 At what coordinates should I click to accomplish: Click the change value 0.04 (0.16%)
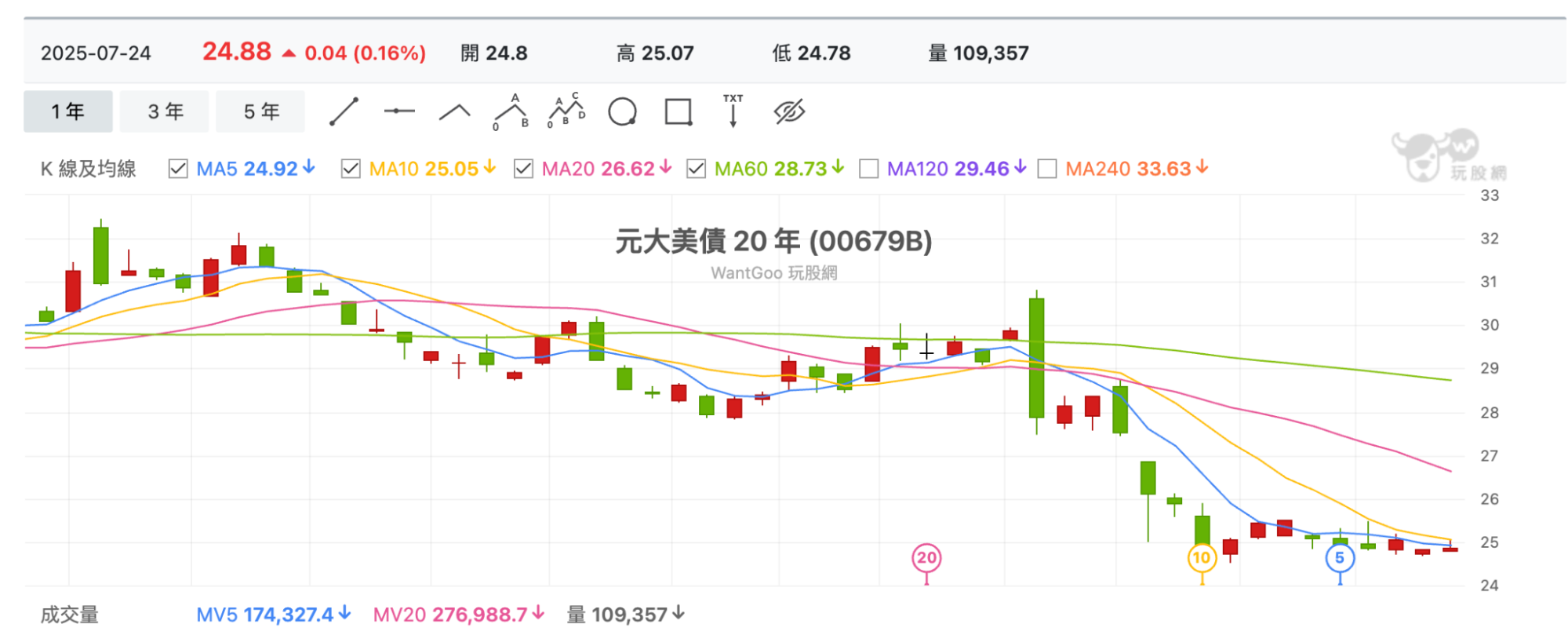(x=365, y=53)
